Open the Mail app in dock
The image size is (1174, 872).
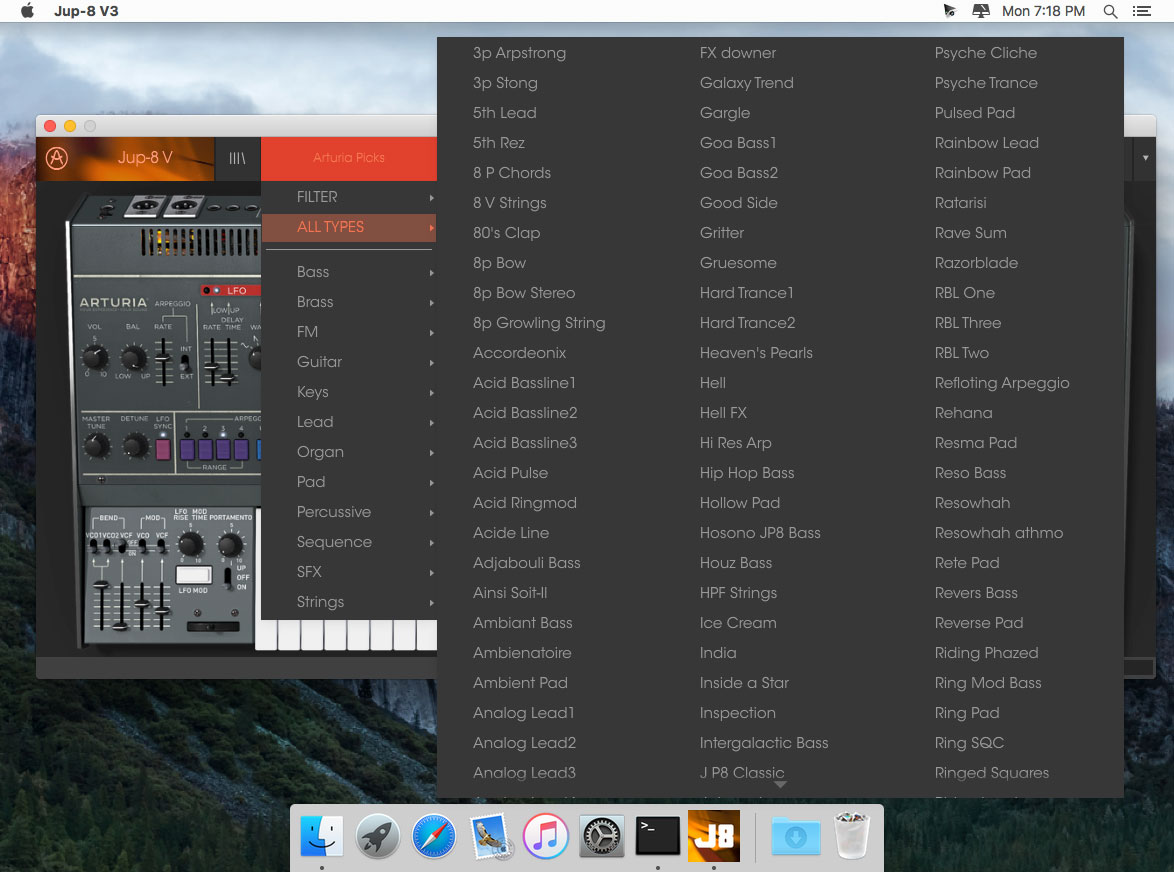[490, 835]
